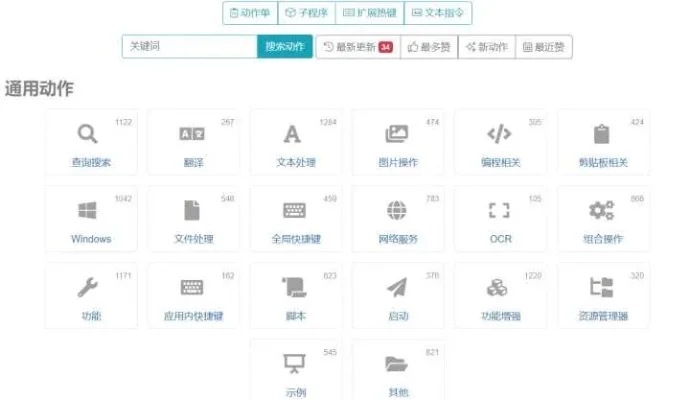Open the 查询搜索 magnifier icon category
The width and height of the screenshot is (690, 400).
[x=87, y=134]
